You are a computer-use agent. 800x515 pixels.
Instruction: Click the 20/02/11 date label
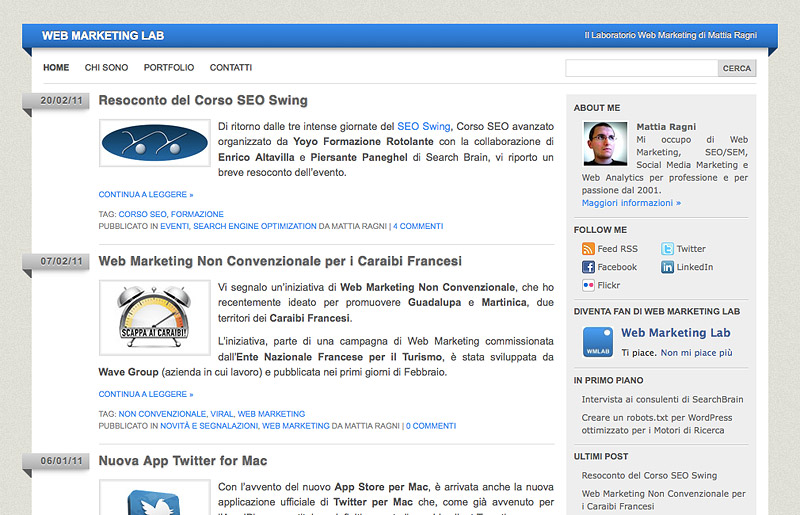click(x=61, y=101)
